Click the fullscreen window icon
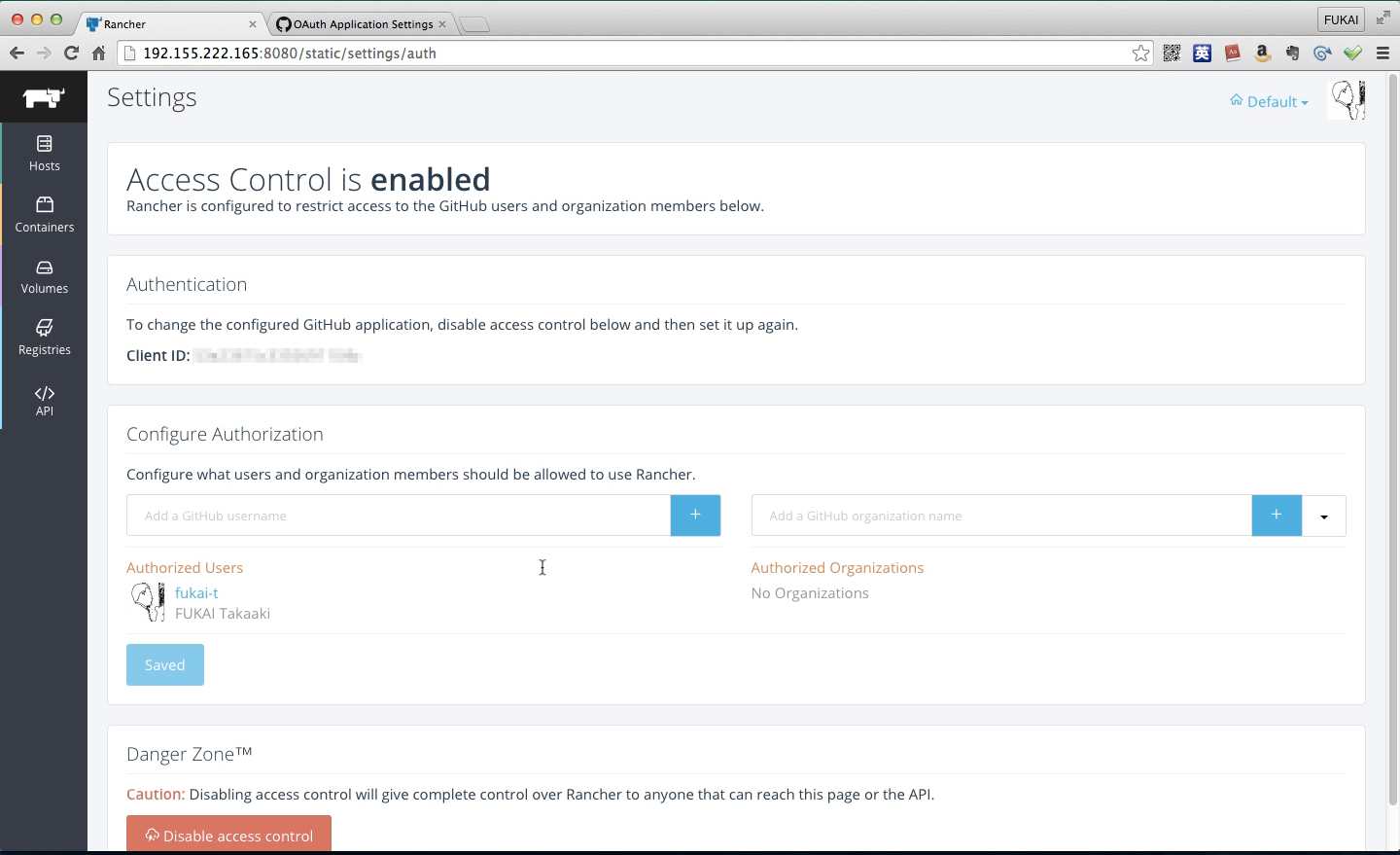The height and width of the screenshot is (855, 1400). (1383, 18)
